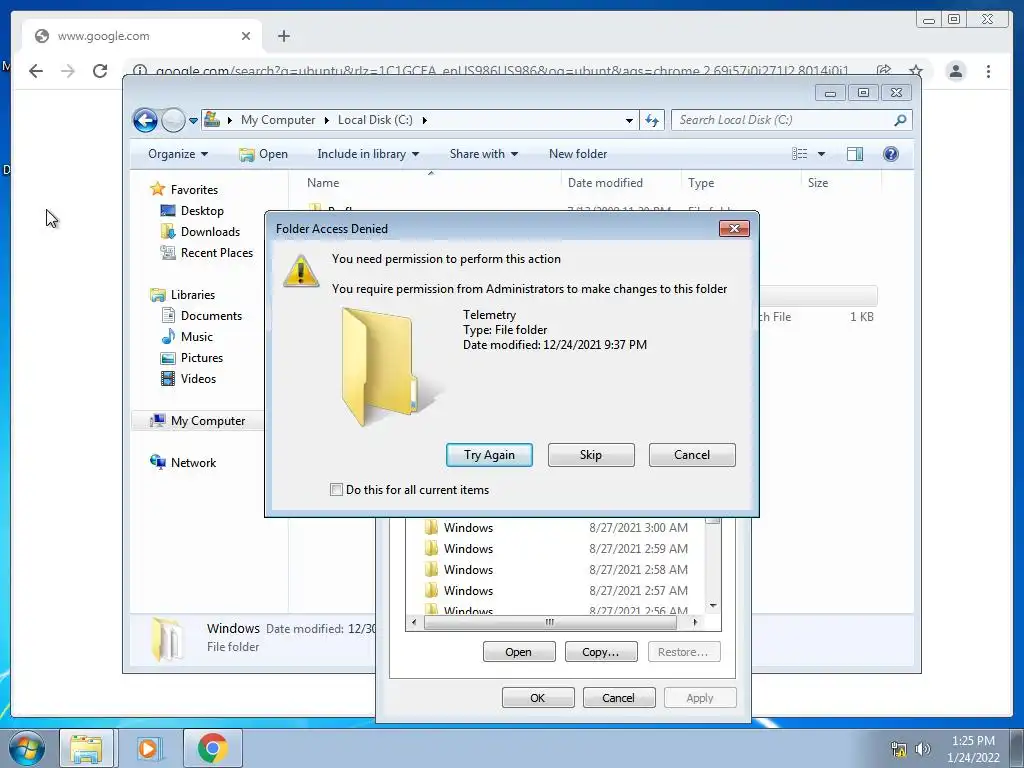Toggle the preview pane icon
Screen dimensions: 1024x768
pyautogui.click(x=855, y=154)
